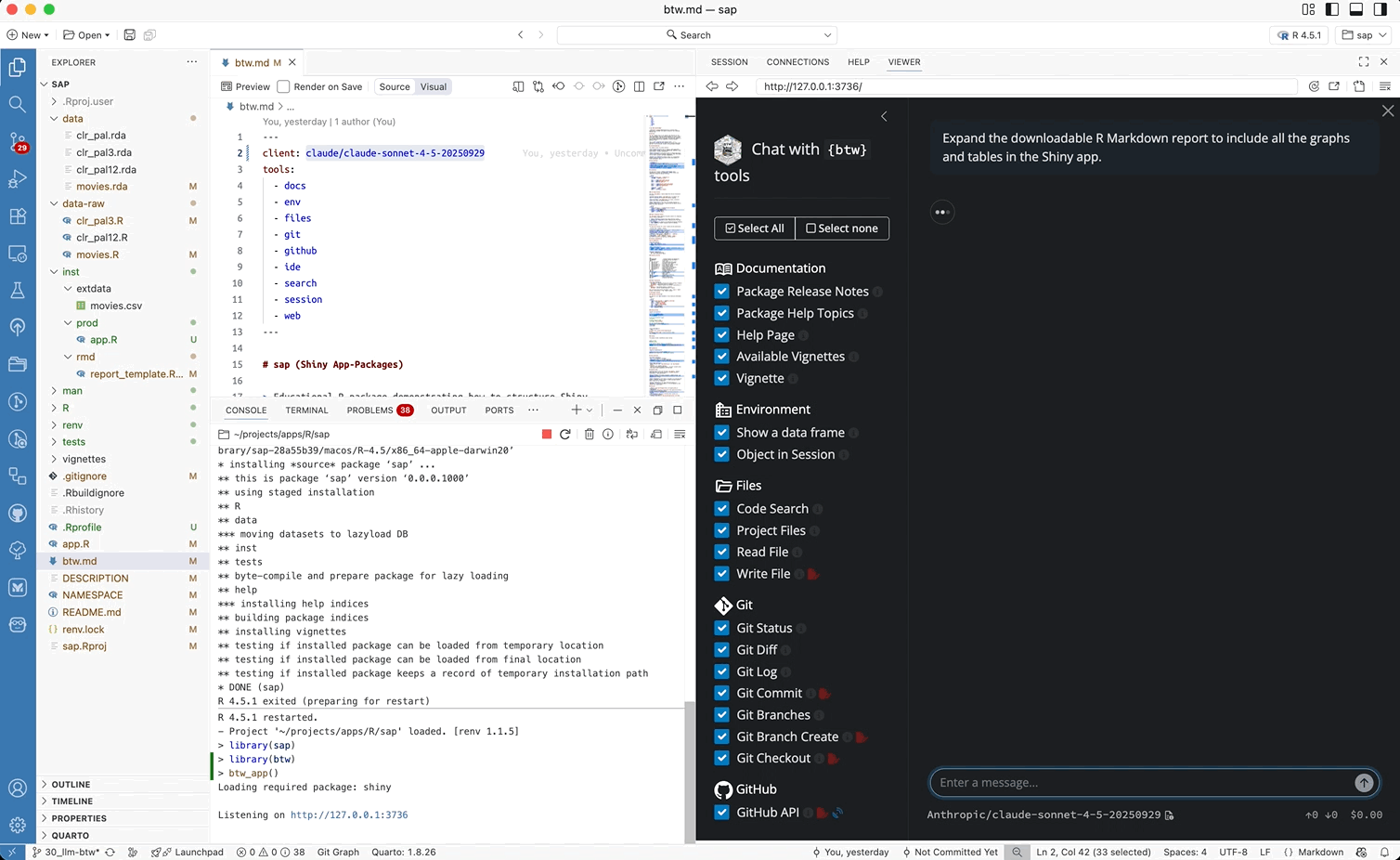
Task: Open the Testing flask icon view
Action: click(18, 291)
